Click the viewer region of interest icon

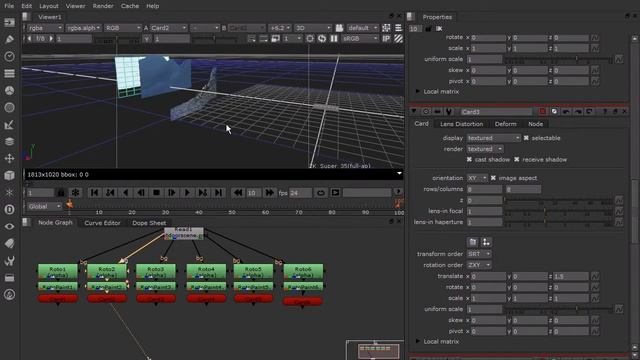point(310,39)
